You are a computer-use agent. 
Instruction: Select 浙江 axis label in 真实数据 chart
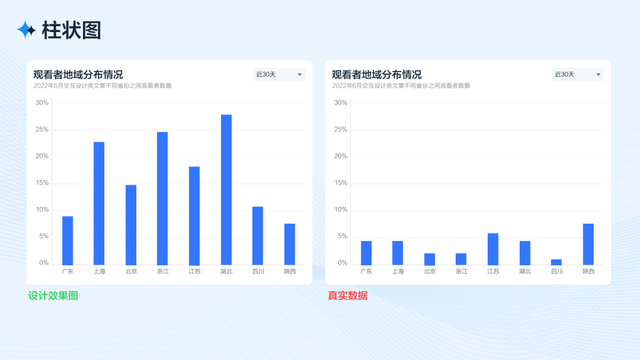pyautogui.click(x=461, y=271)
